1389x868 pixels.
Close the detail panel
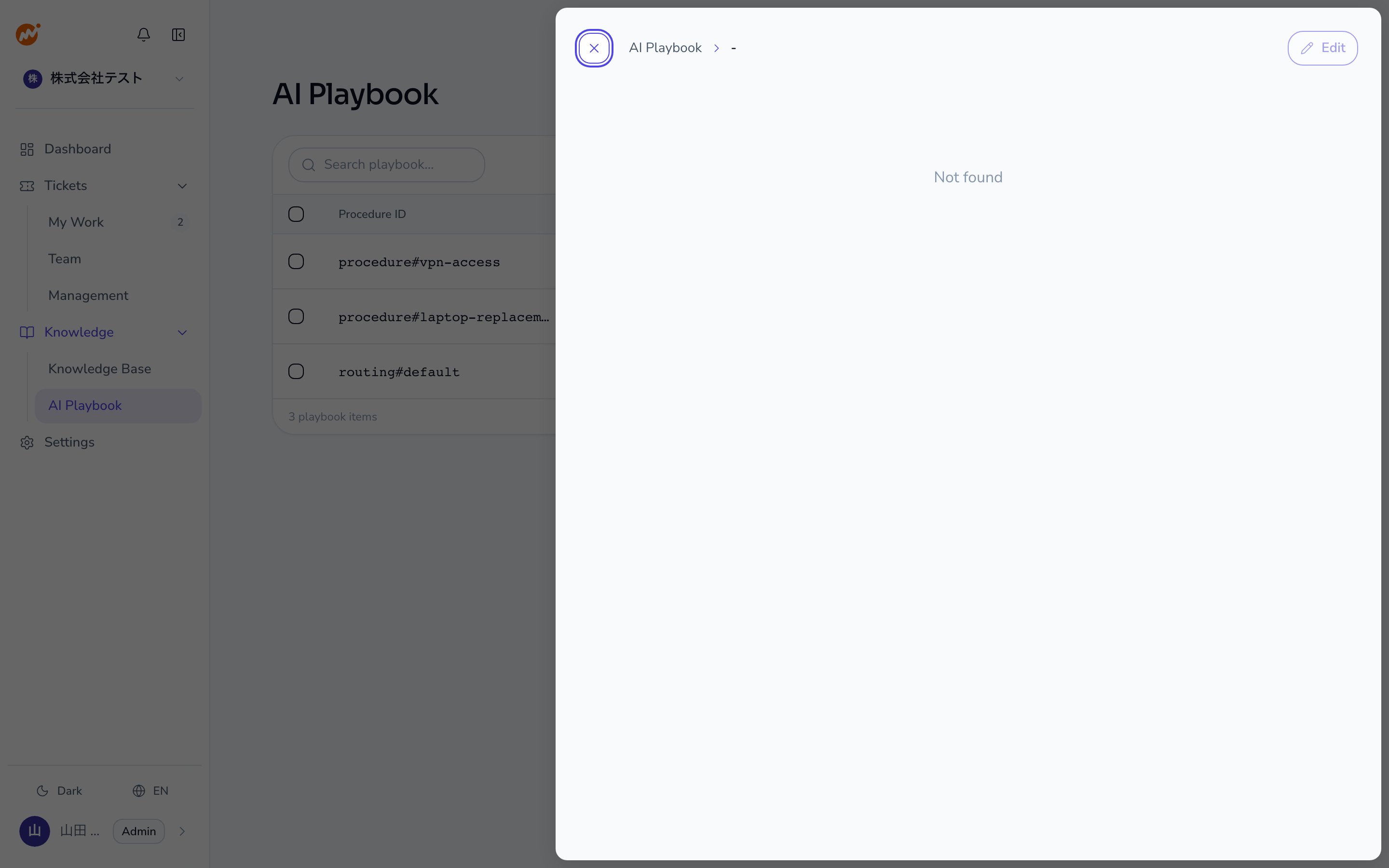coord(594,48)
